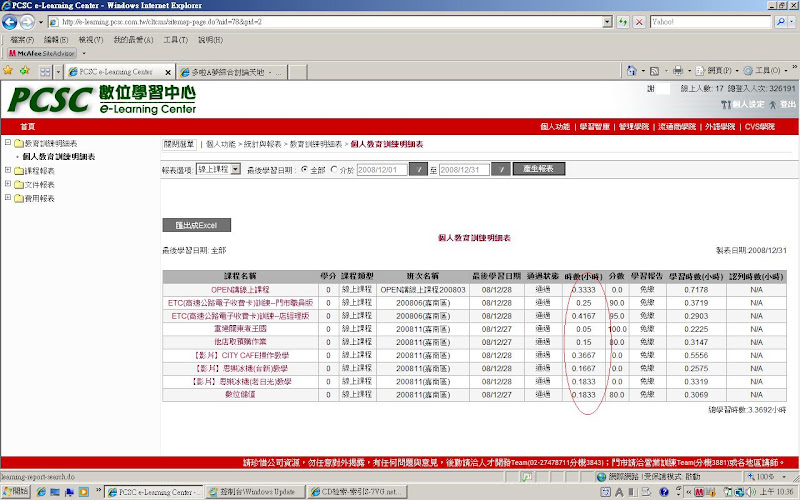Click the magnifier search icon beside Yahoo box
This screenshot has width=800, height=500.
781,22
